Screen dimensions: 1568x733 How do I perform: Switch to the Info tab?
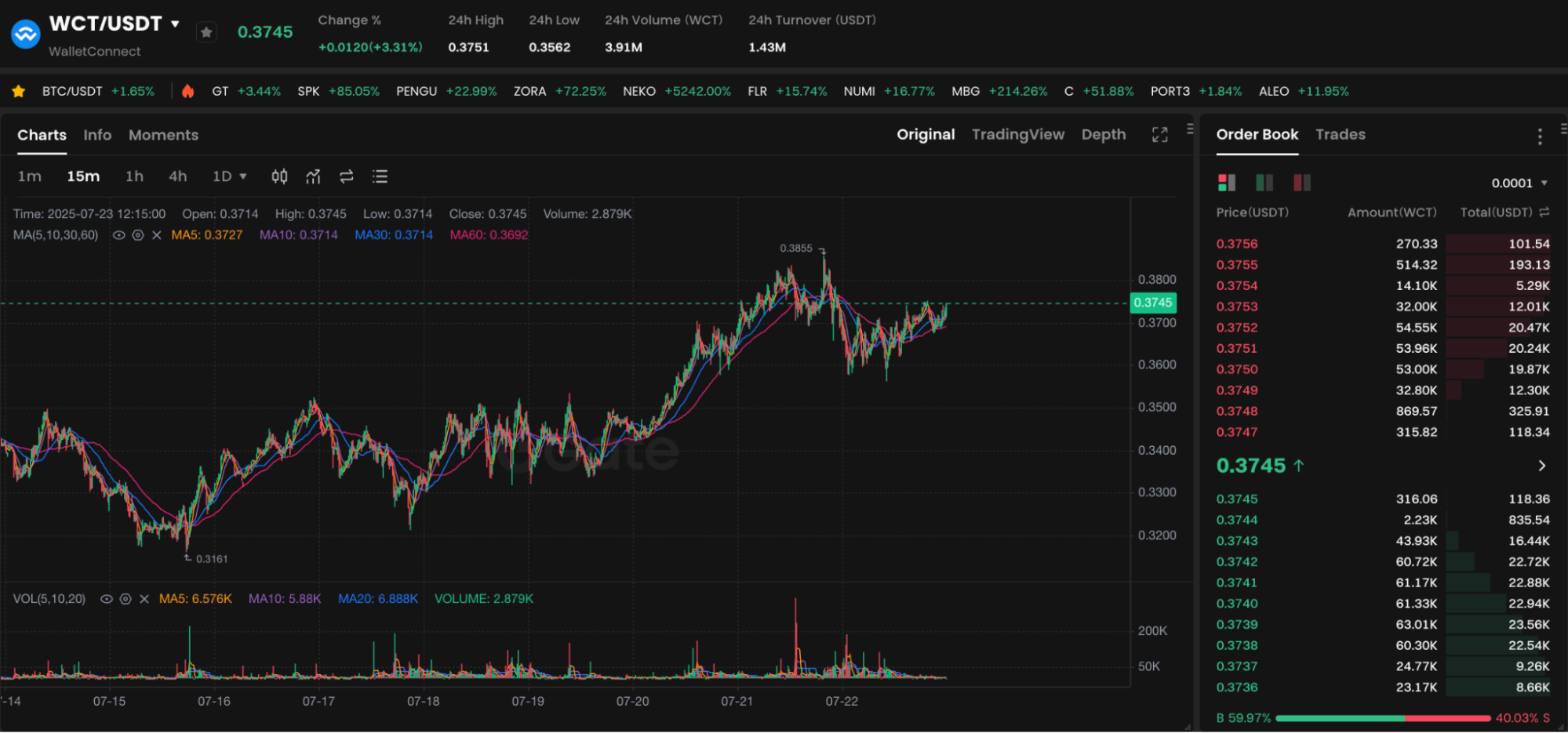point(97,135)
